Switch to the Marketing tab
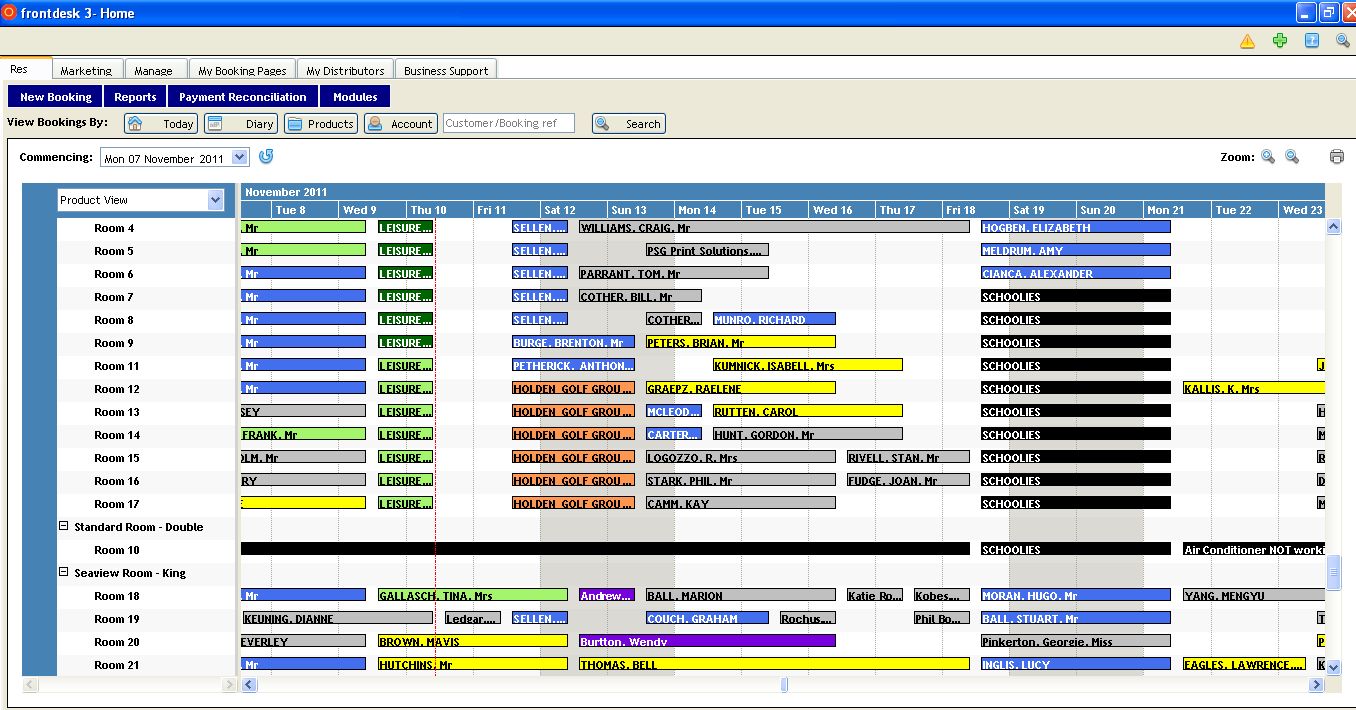 point(86,70)
